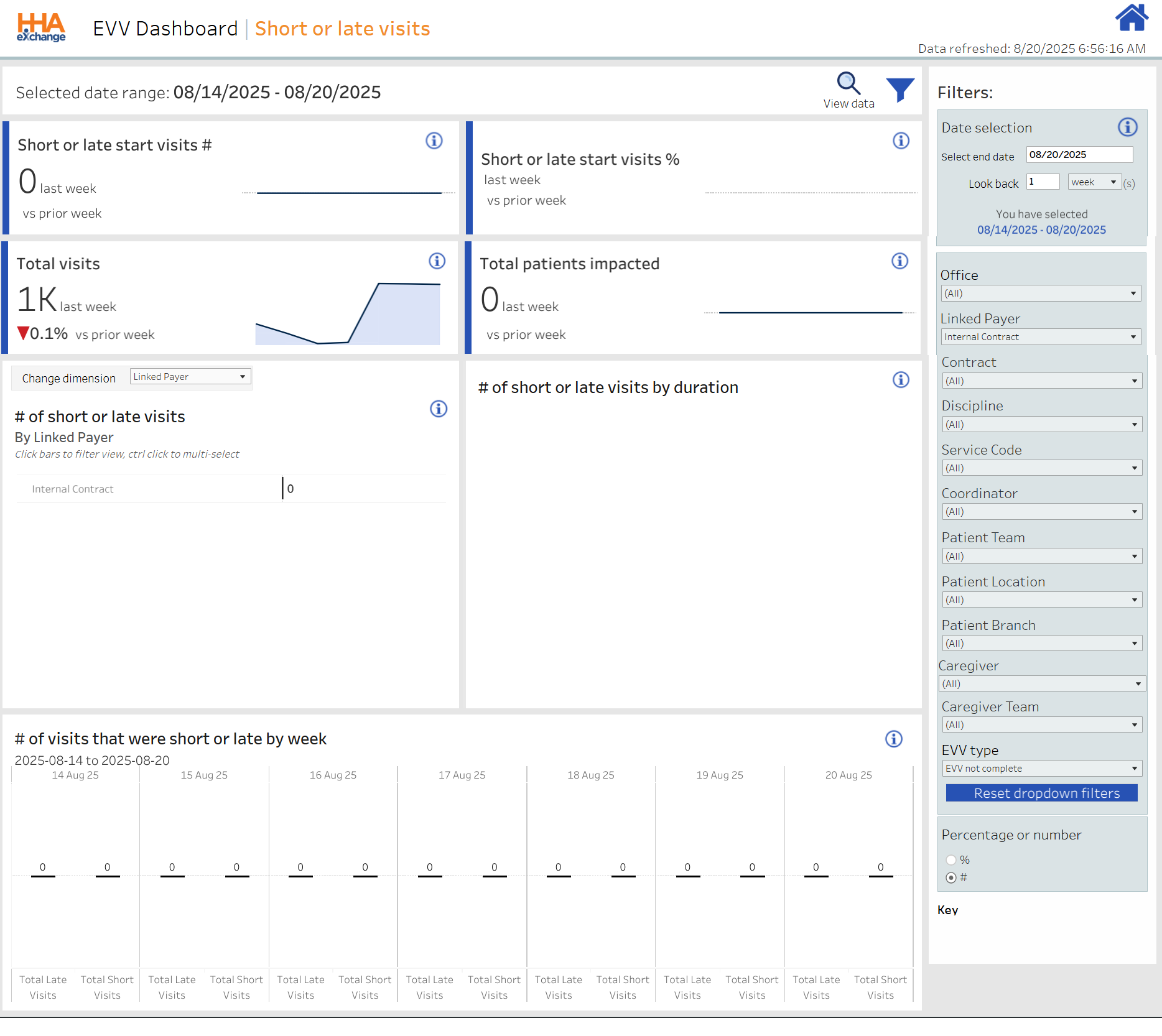
Task: Select the % radio button
Action: (951, 860)
